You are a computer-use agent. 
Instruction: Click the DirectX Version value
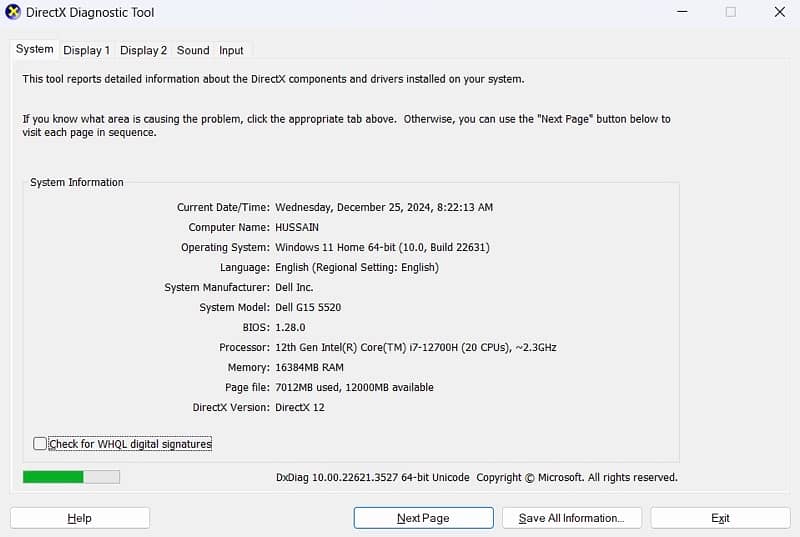300,407
